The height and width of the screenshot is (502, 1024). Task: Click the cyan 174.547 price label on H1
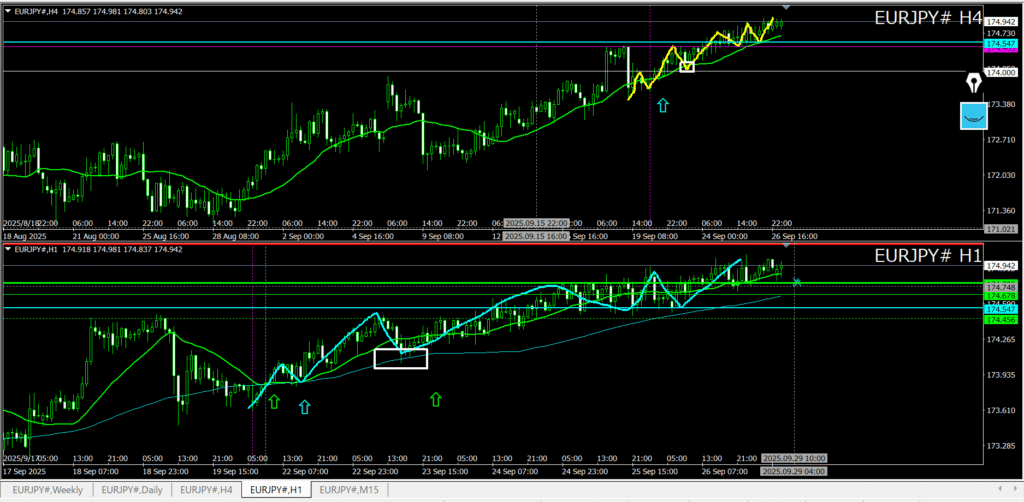click(x=999, y=310)
